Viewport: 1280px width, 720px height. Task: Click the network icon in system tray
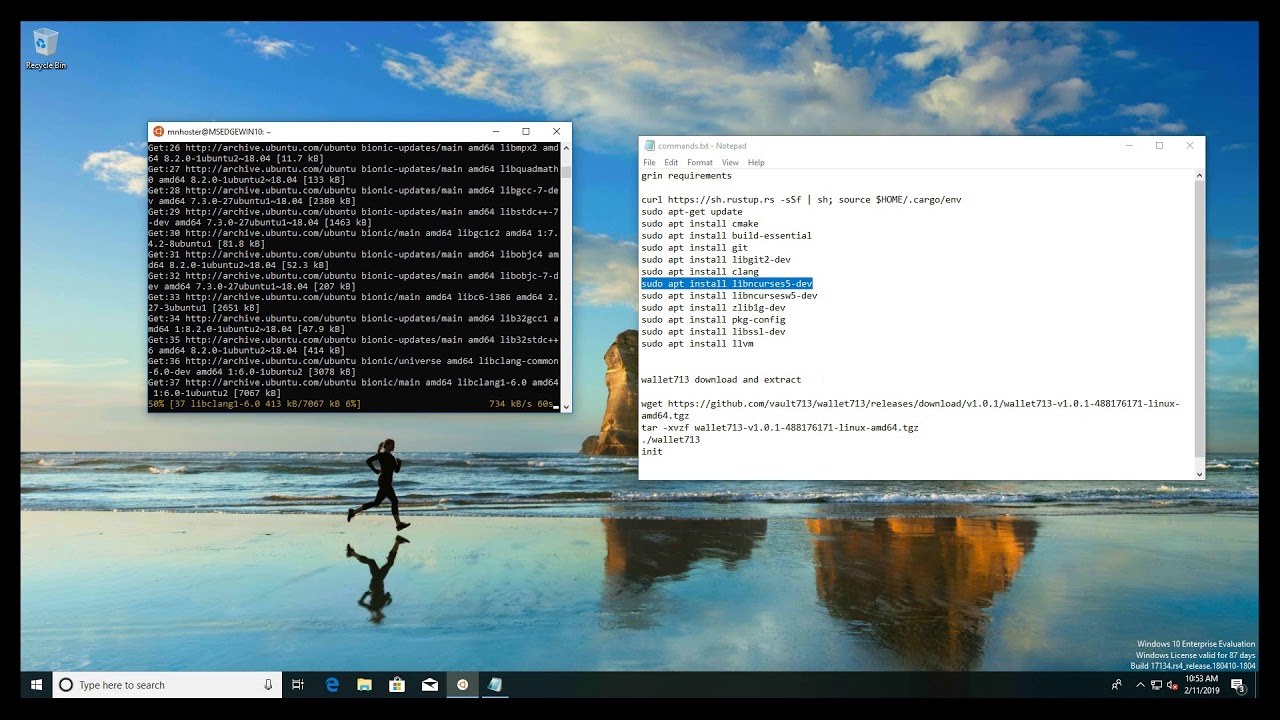click(1156, 685)
